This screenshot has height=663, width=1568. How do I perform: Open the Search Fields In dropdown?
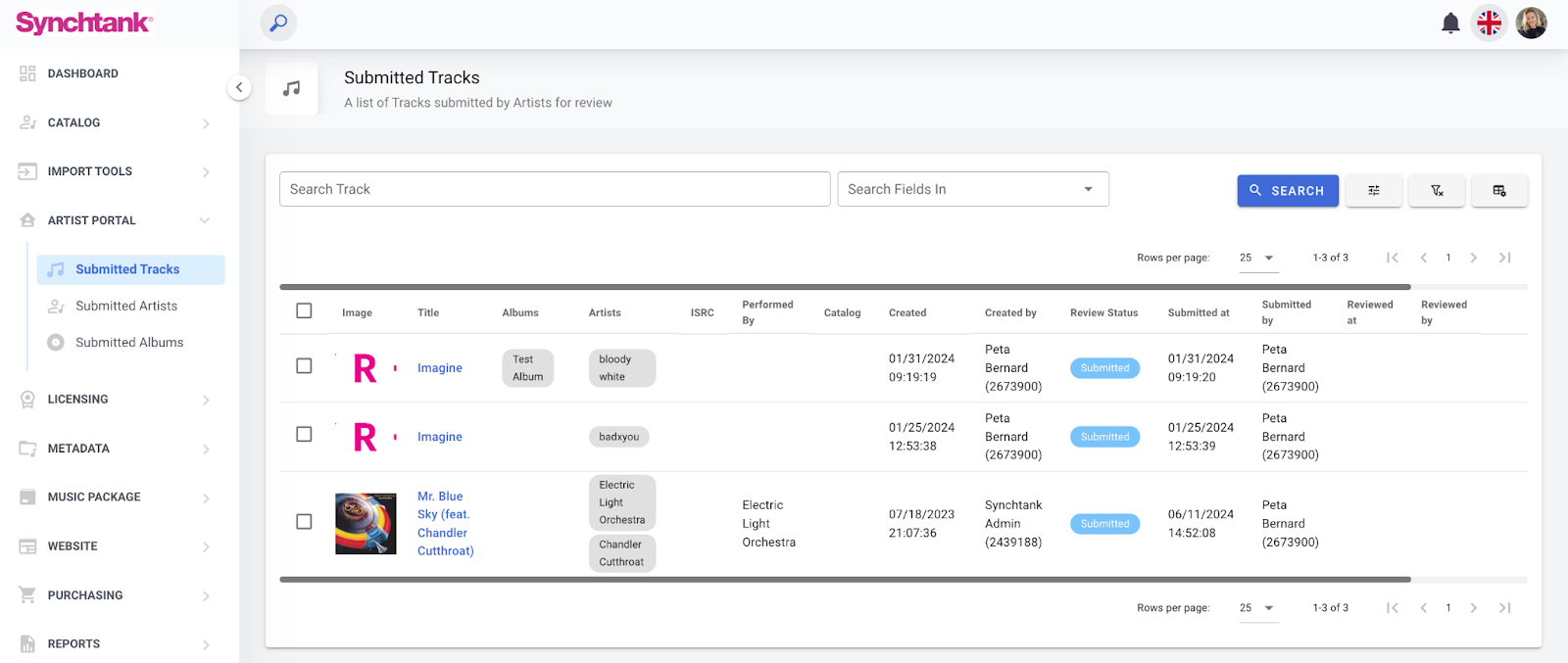pos(972,189)
